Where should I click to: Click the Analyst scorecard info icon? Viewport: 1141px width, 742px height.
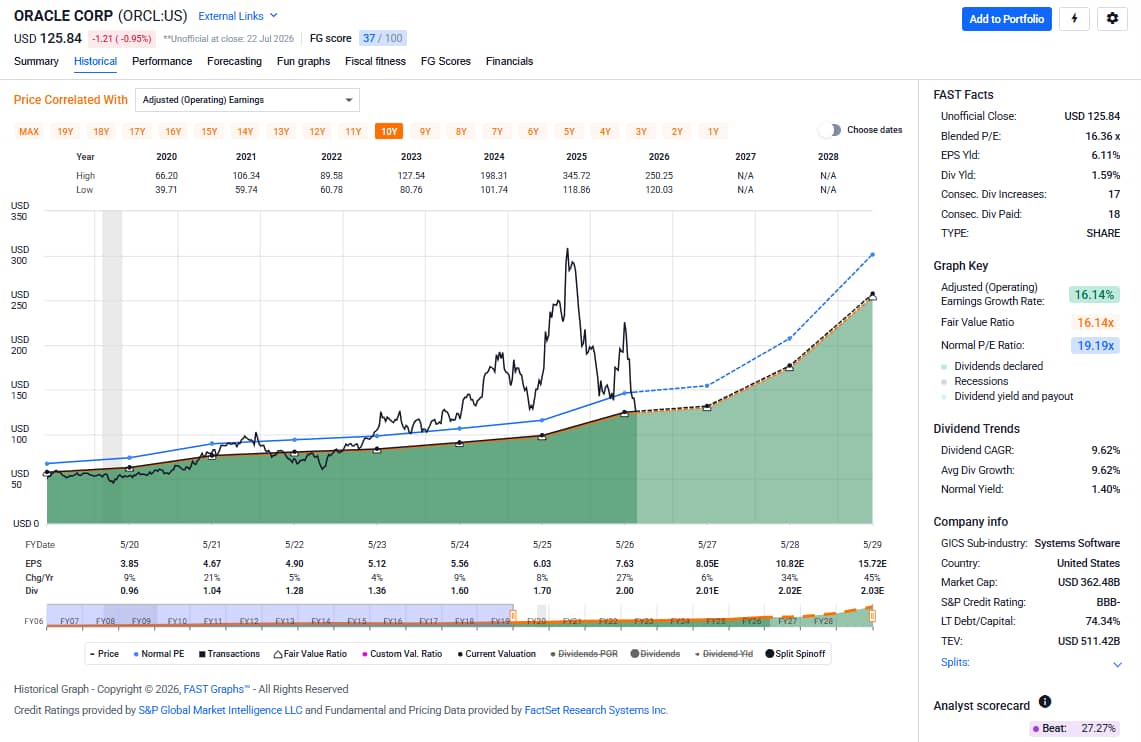point(1045,702)
